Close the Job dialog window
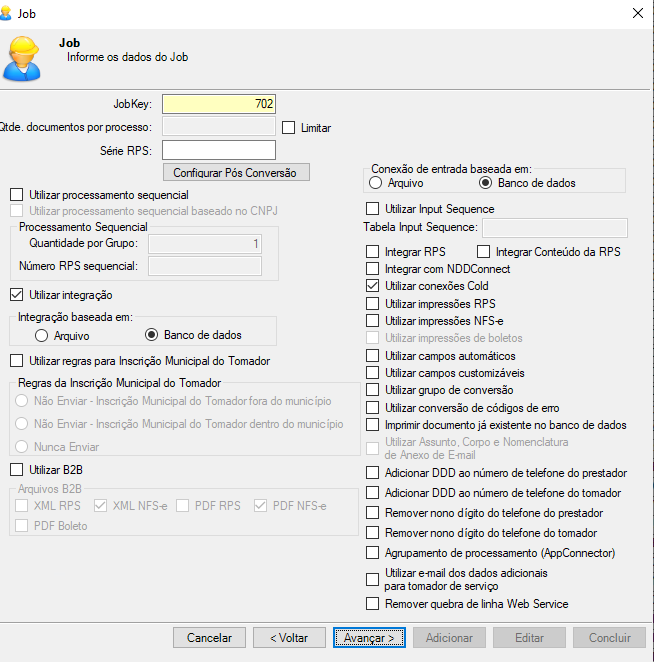 (637, 12)
